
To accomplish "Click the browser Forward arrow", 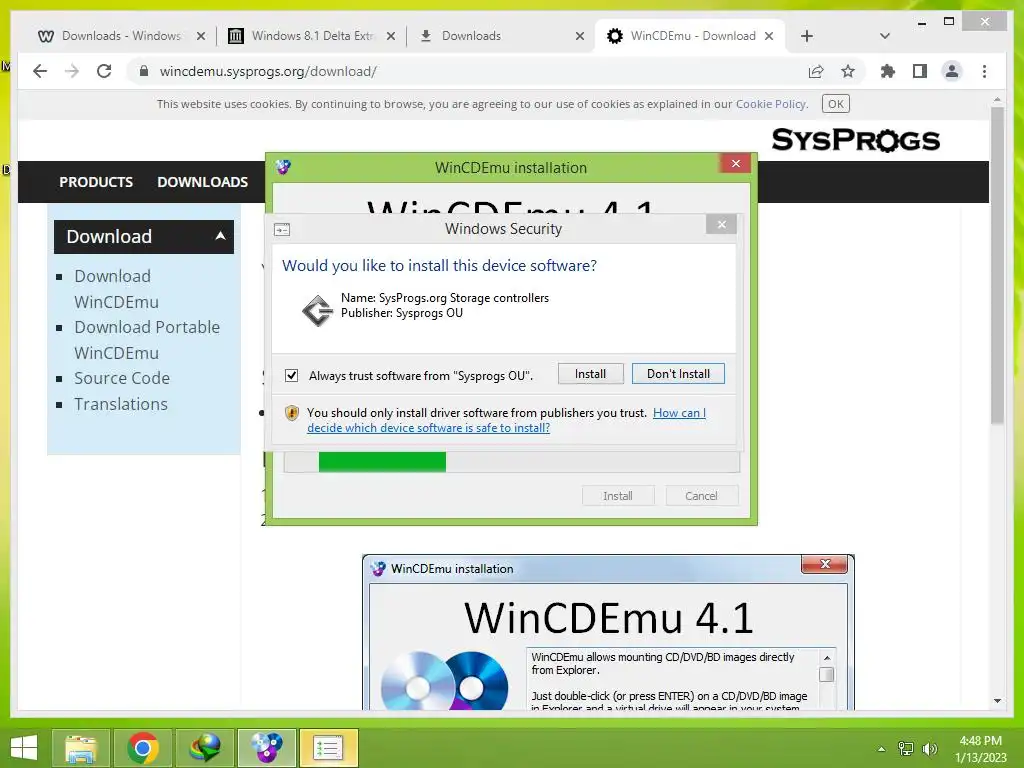I will click(x=72, y=71).
